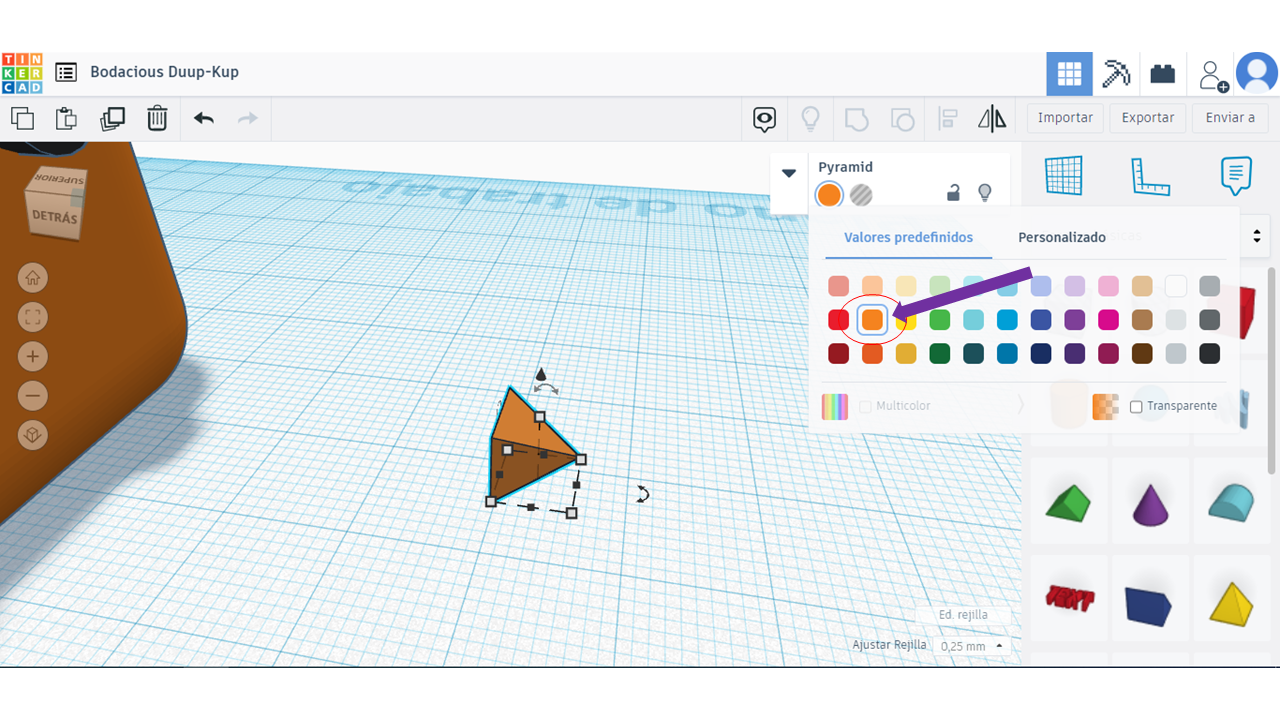Open the Bricks mode
The image size is (1280, 720).
click(x=1162, y=74)
